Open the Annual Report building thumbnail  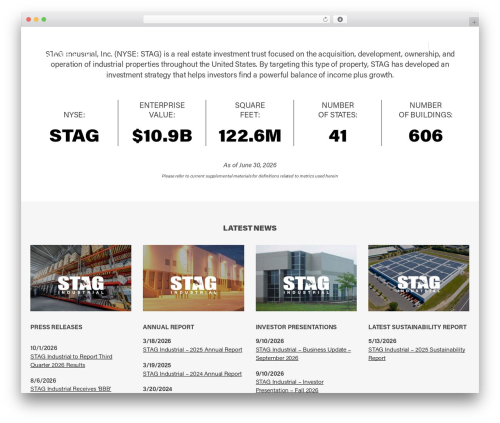[193, 278]
